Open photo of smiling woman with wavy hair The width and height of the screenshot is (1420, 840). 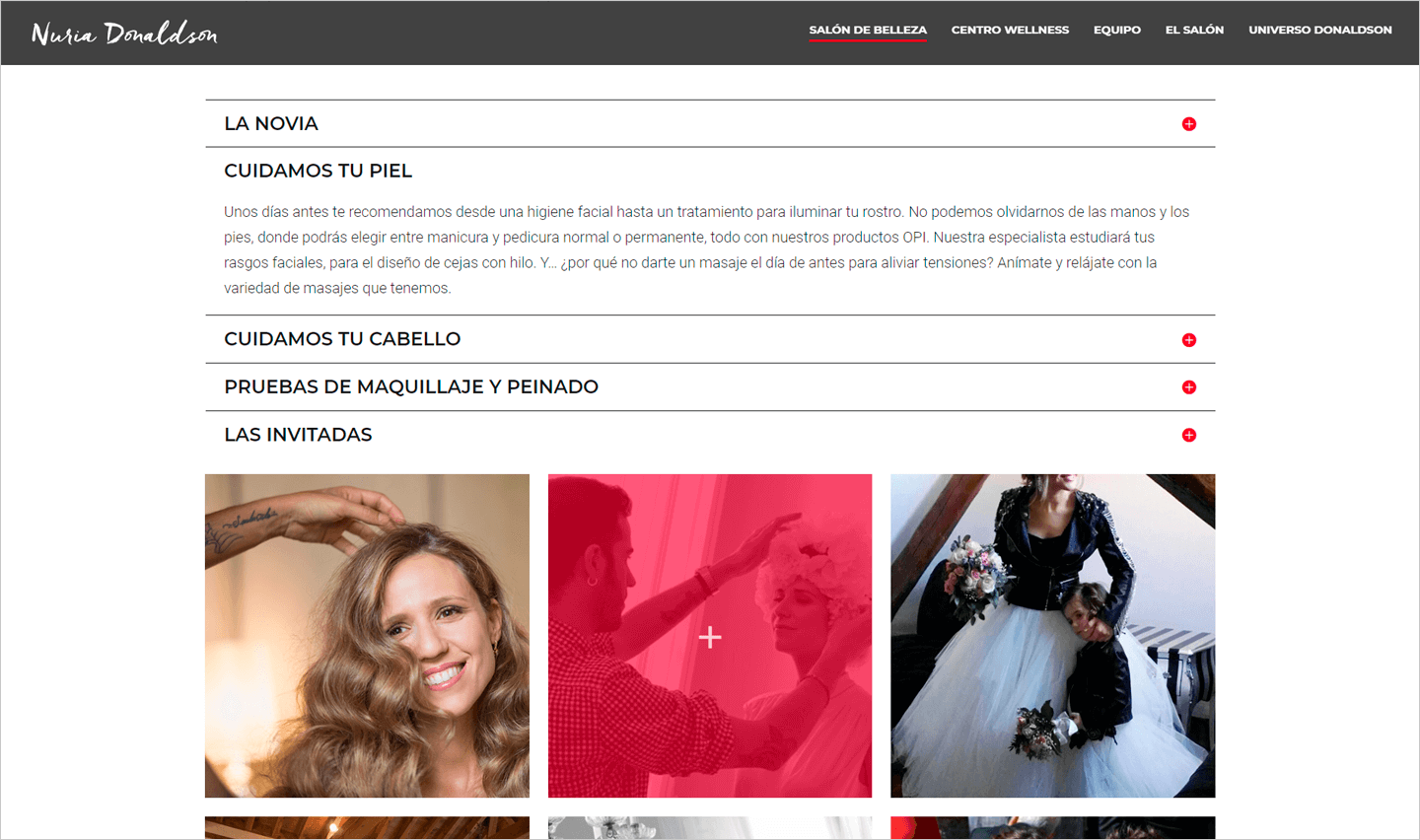pos(367,636)
